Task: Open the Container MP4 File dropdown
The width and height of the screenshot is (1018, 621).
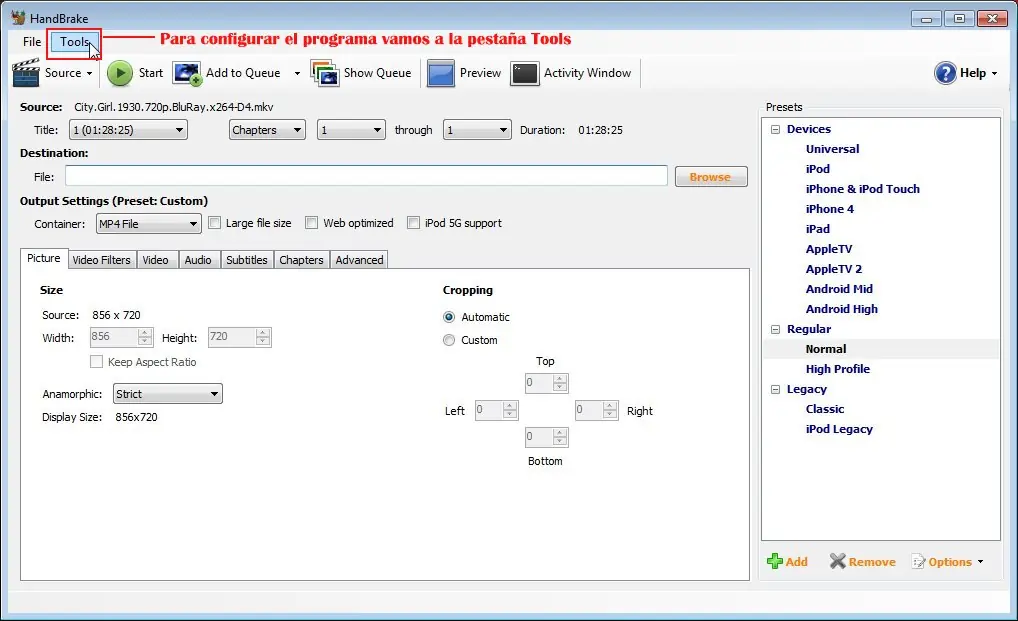Action: click(149, 224)
